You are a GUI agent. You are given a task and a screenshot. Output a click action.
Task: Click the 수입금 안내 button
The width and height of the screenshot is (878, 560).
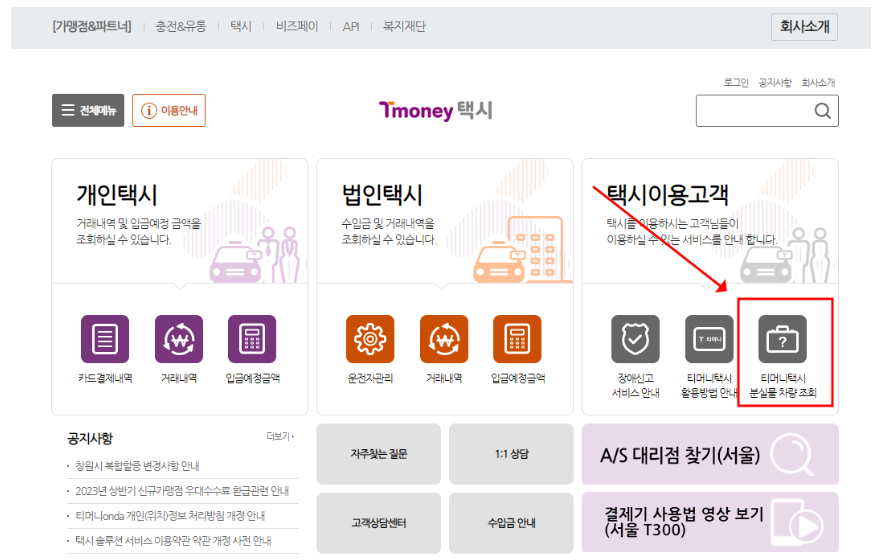click(511, 523)
